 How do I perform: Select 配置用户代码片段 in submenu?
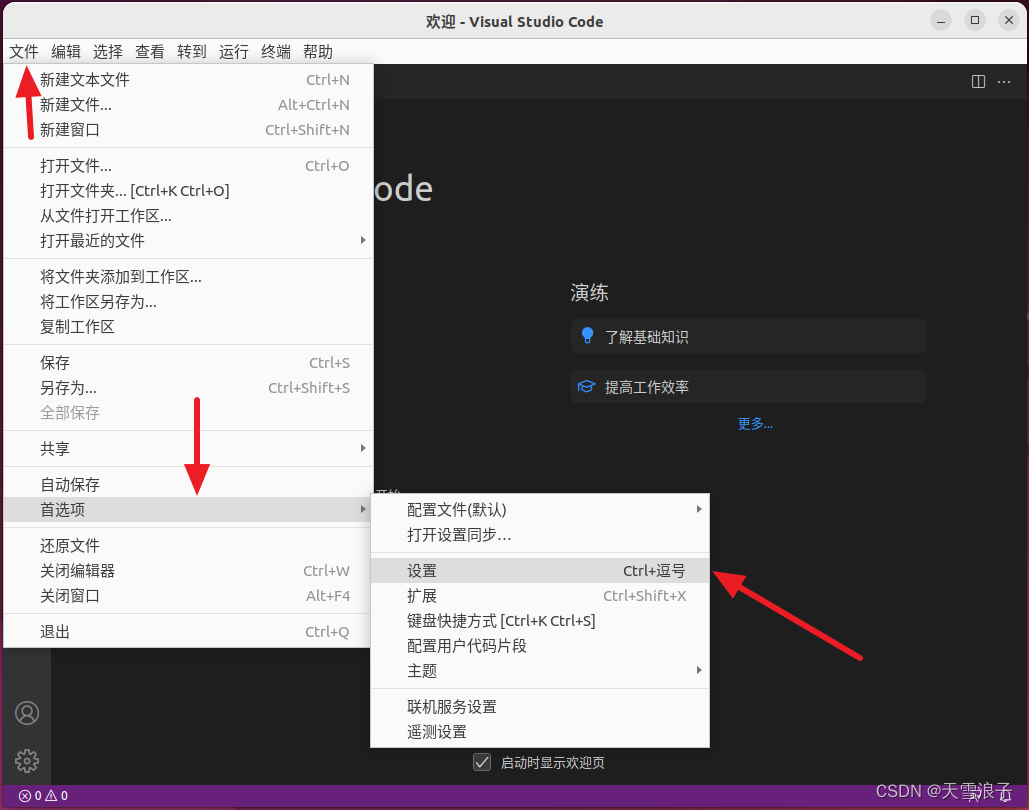540,645
